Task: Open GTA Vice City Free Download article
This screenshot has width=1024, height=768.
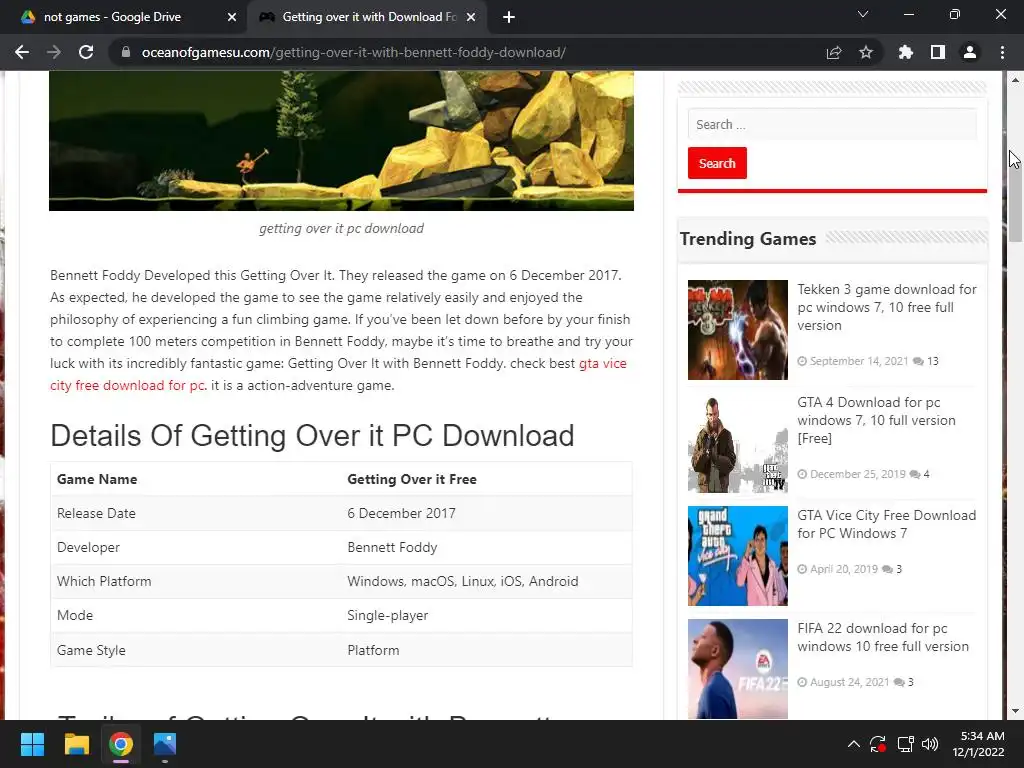Action: [x=886, y=524]
